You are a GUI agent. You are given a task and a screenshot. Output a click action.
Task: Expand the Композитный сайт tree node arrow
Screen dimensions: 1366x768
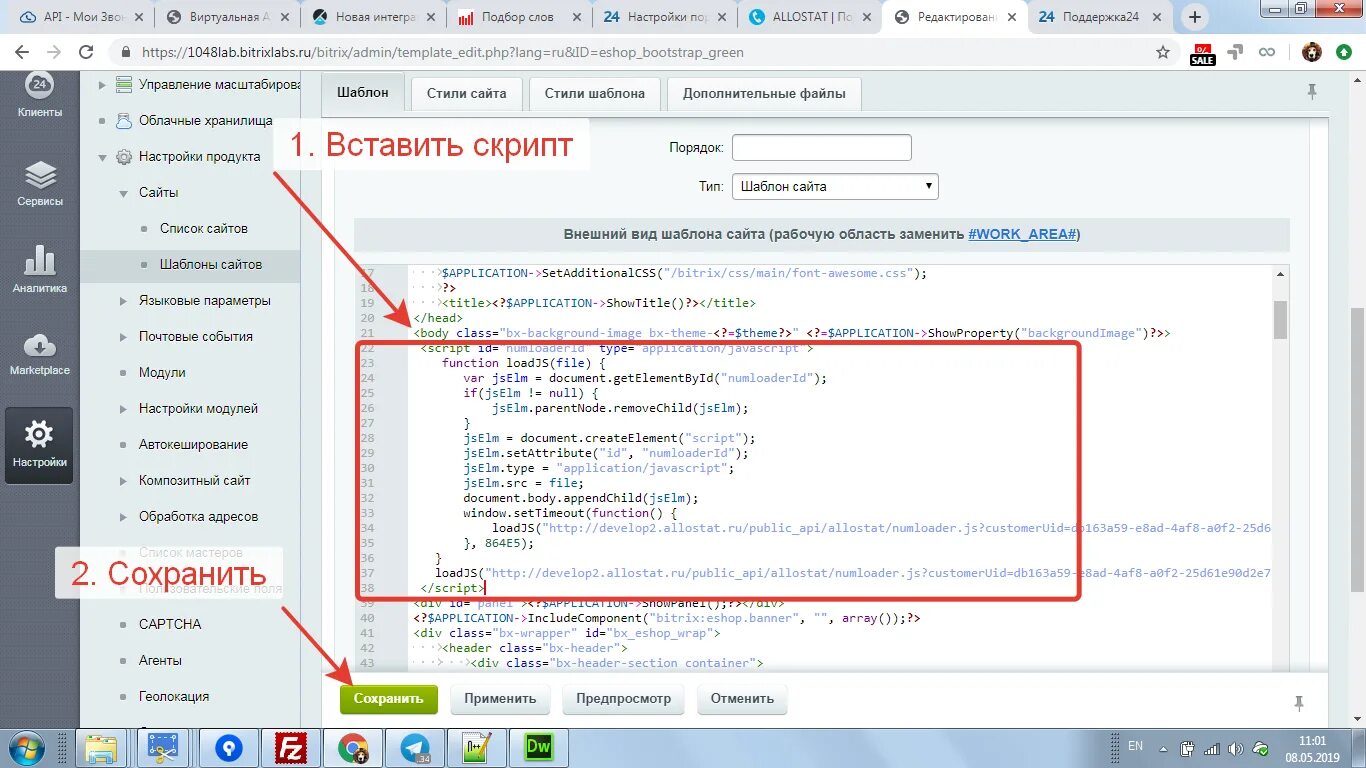pyautogui.click(x=123, y=481)
